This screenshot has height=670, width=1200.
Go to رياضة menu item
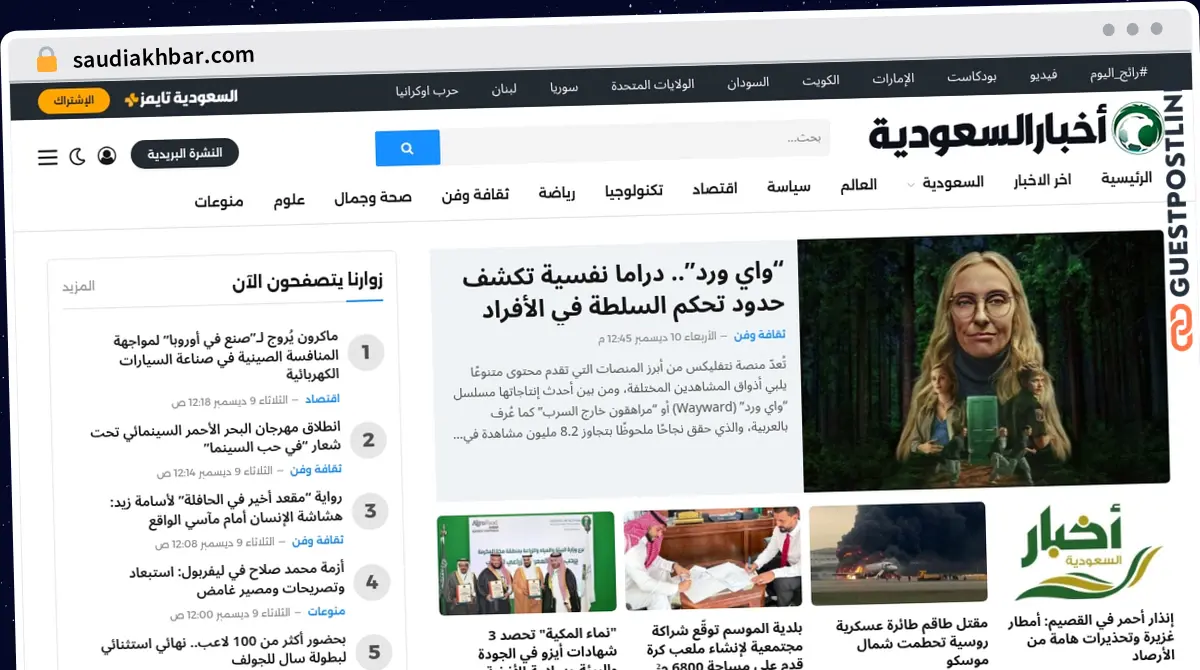click(556, 192)
